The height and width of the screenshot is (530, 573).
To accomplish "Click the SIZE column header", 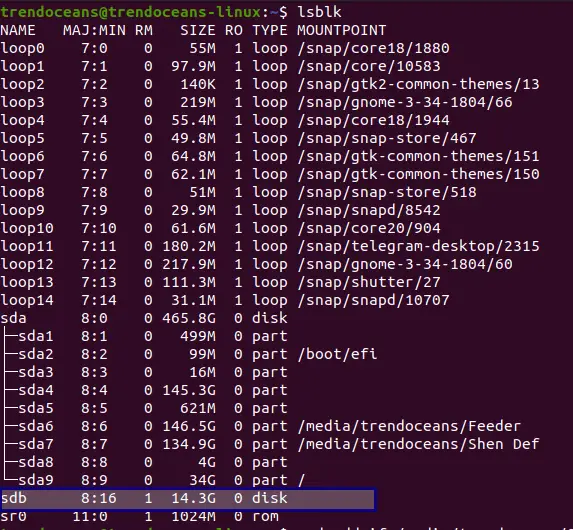I will tap(197, 30).
